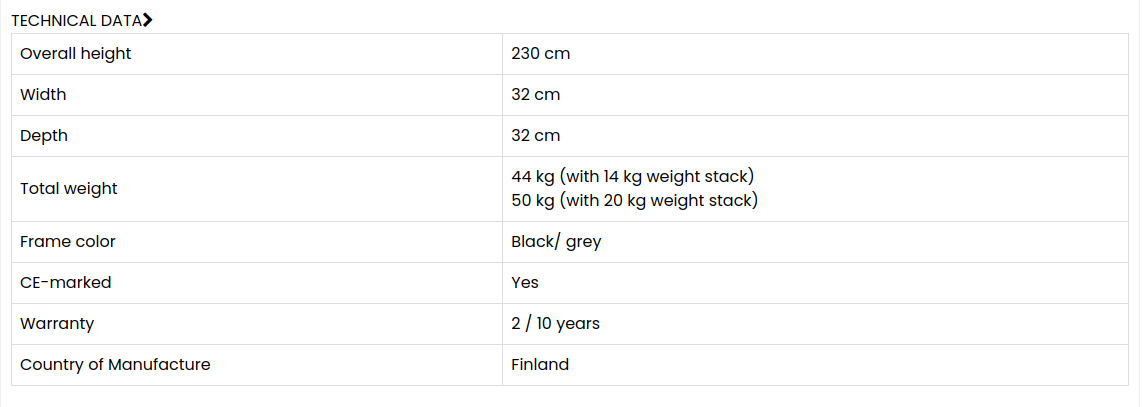This screenshot has width=1145, height=407.
Task: Click the 50 kg weight stack line
Action: pyautogui.click(x=634, y=201)
